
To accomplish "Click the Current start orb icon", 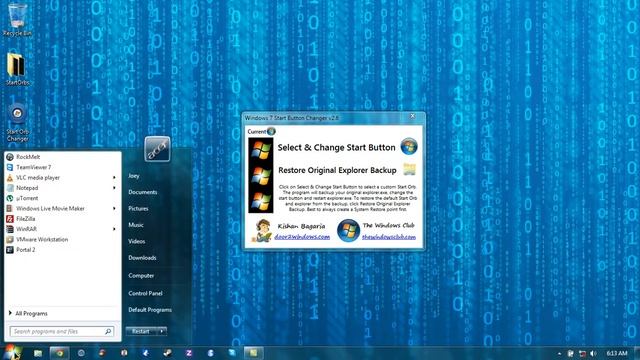I will (x=271, y=131).
